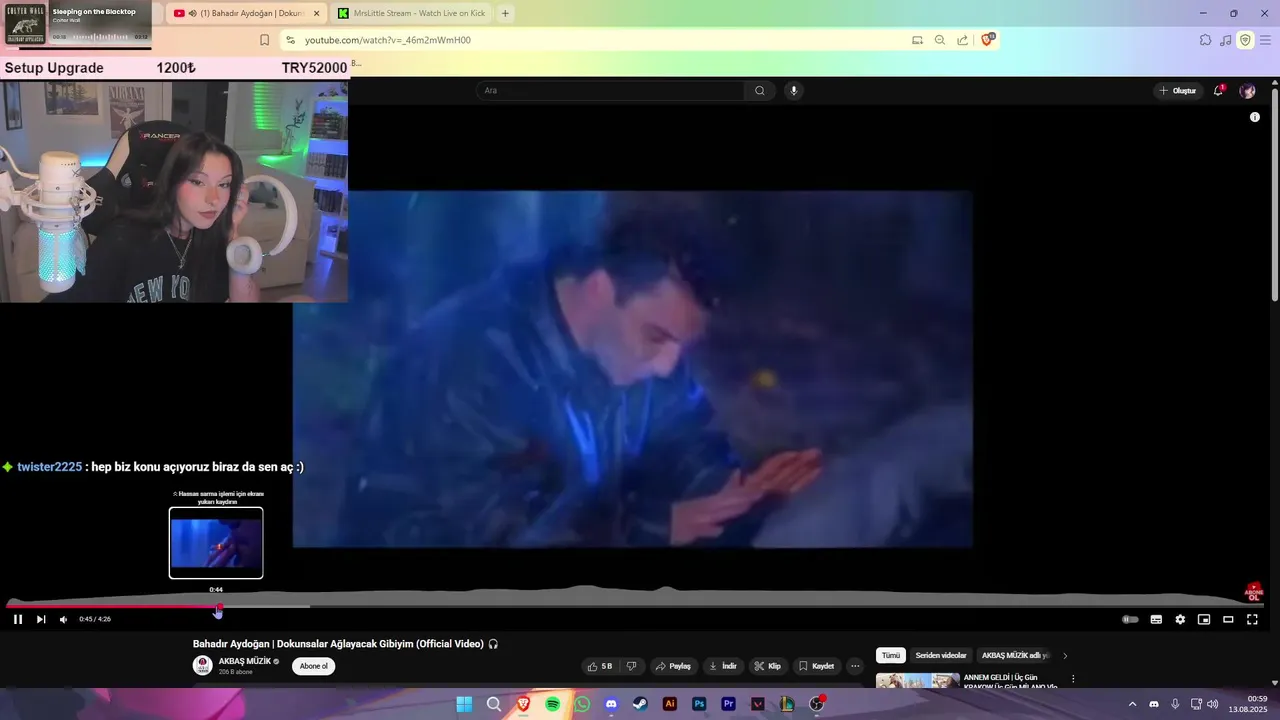
Task: Start voice search with microphone
Action: (794, 90)
